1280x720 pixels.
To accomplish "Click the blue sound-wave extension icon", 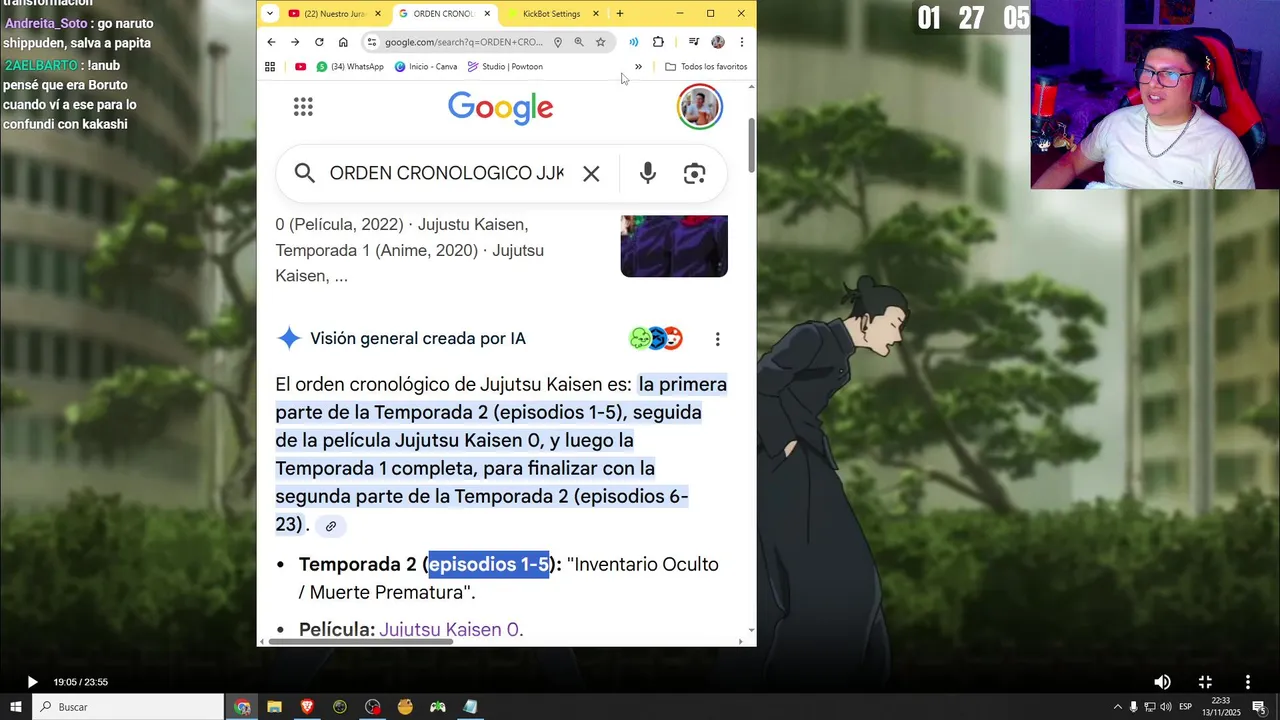I will point(633,42).
